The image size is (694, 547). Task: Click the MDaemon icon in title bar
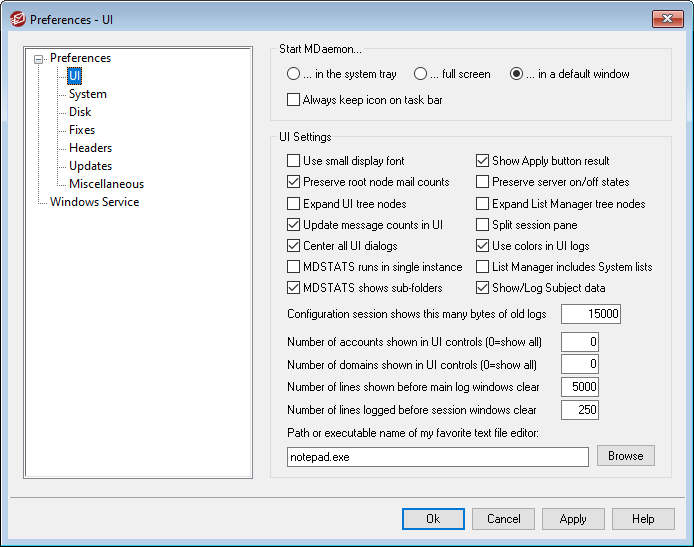[x=17, y=18]
